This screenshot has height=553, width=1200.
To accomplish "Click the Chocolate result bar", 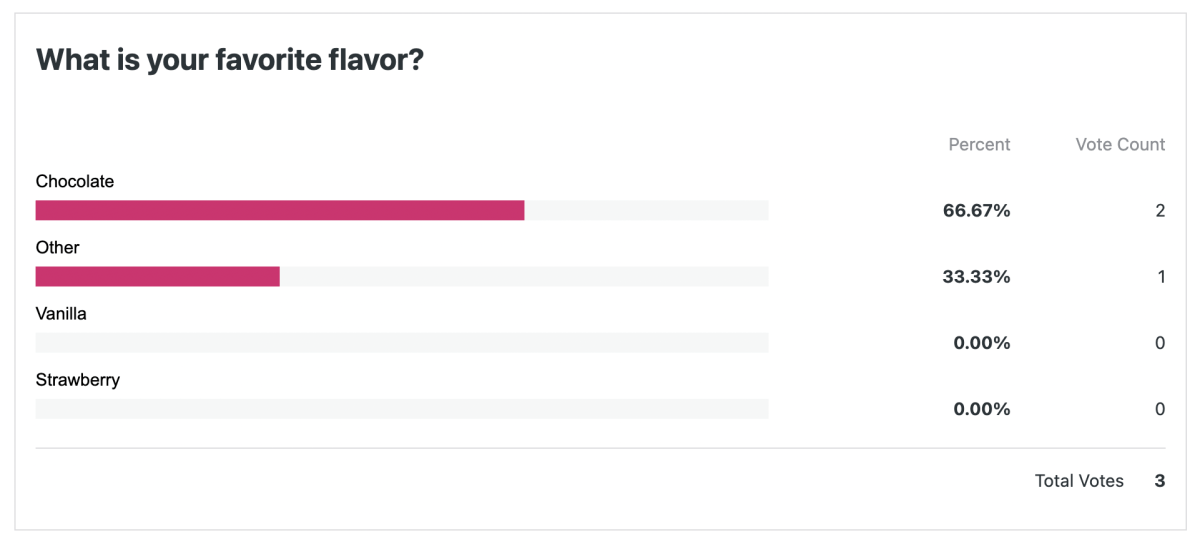I will coord(280,210).
